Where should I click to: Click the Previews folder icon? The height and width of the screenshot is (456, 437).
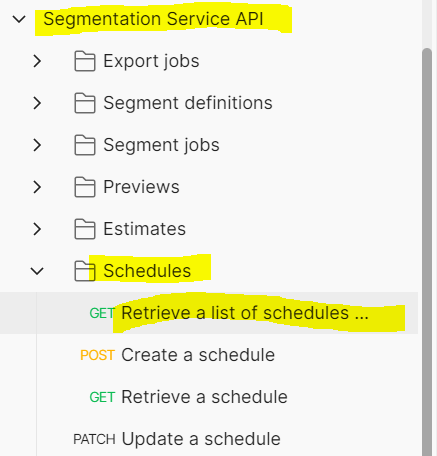(x=85, y=187)
